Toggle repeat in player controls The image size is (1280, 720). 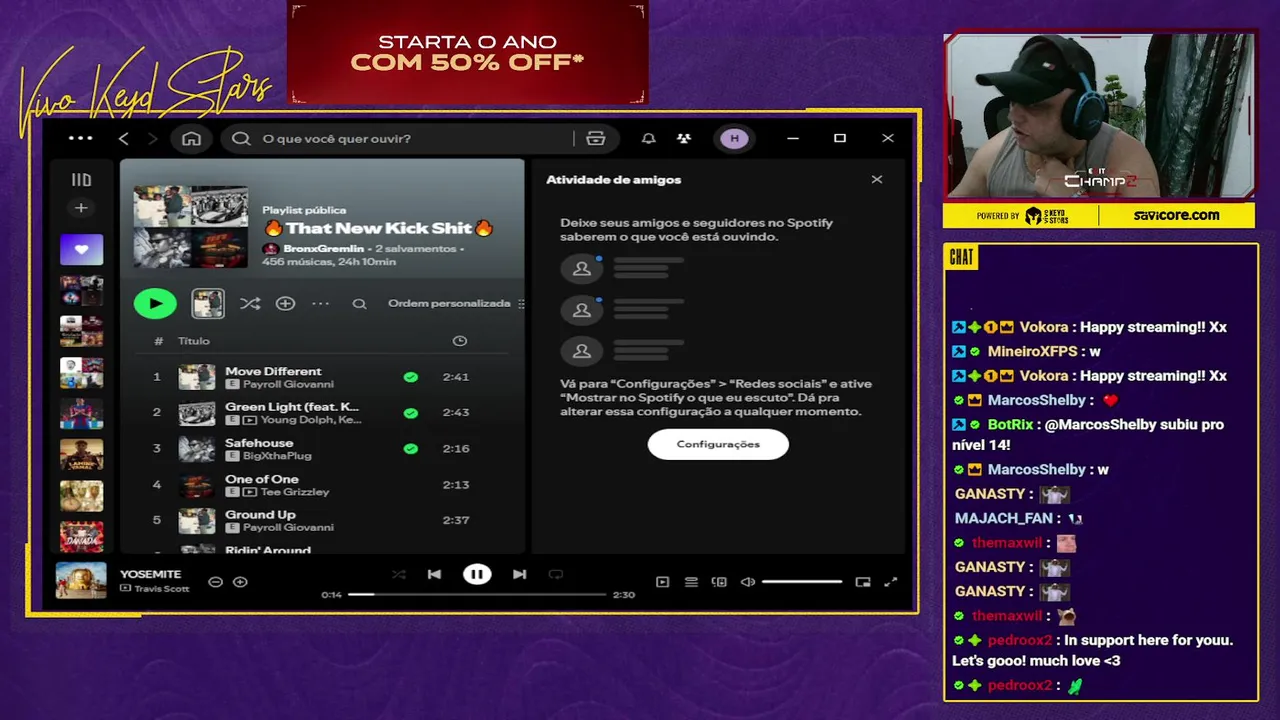[556, 574]
